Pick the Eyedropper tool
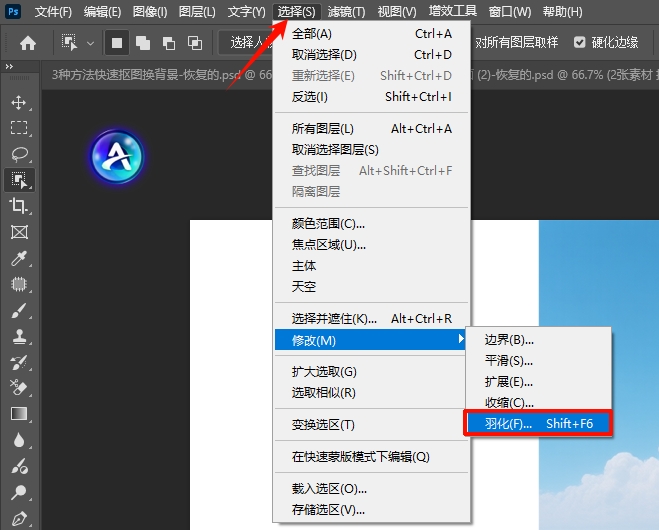The image size is (659, 530). click(18, 258)
